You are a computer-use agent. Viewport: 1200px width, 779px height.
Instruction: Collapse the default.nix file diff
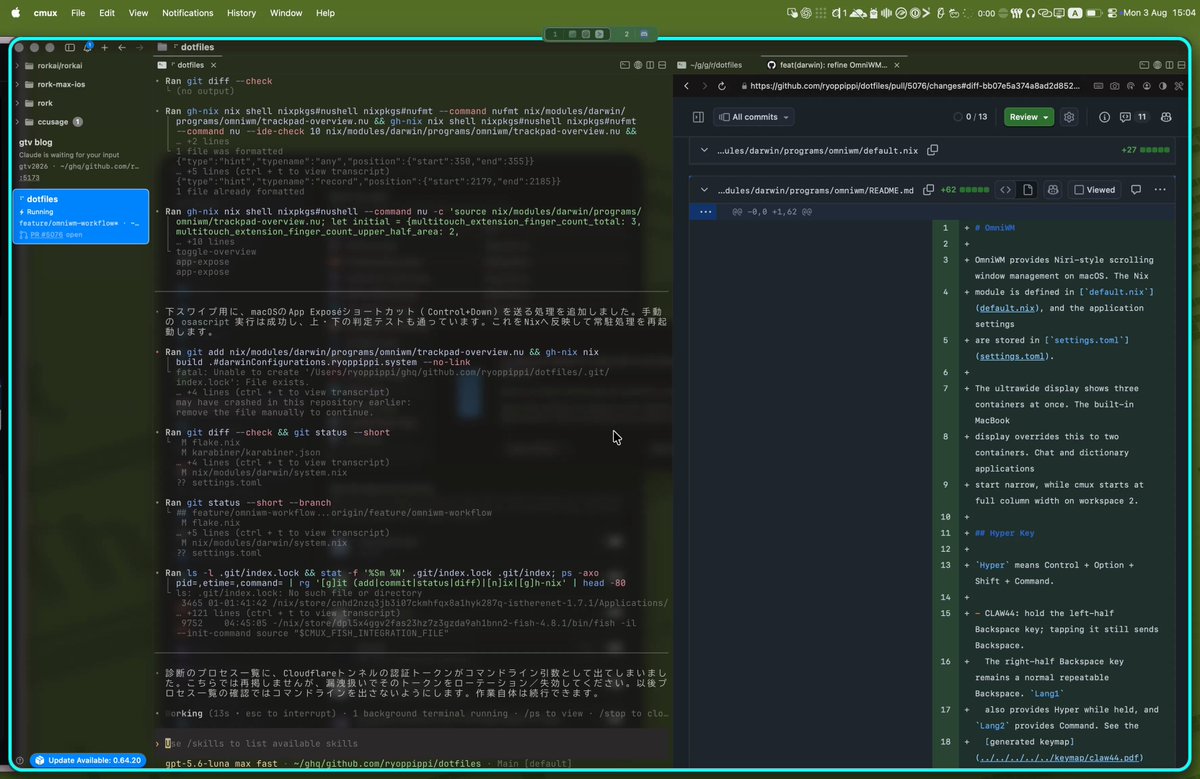coord(704,150)
